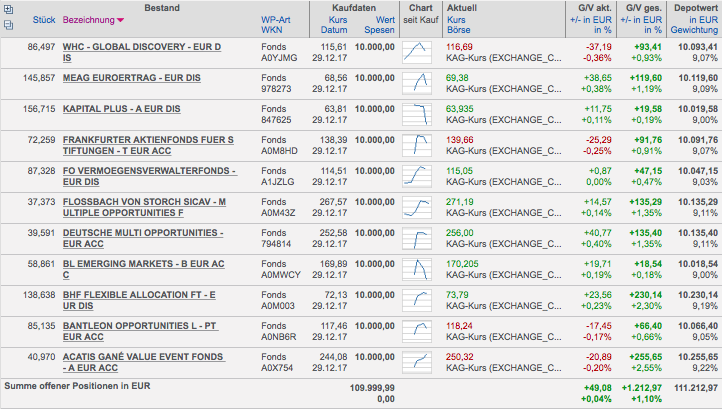This screenshot has height=409, width=722.
Task: Click the current price 139,66
Action: 460,140
